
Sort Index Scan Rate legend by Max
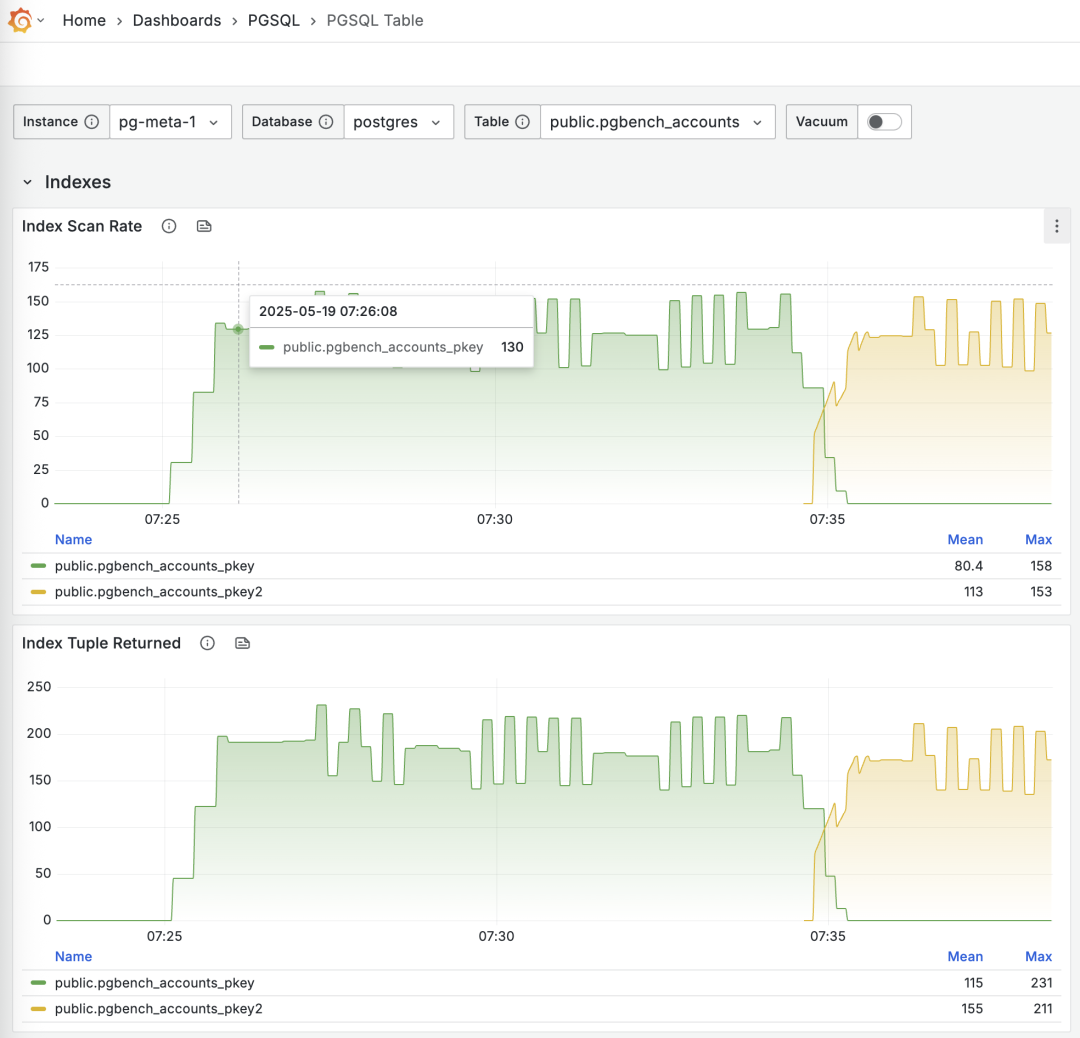(x=1038, y=540)
